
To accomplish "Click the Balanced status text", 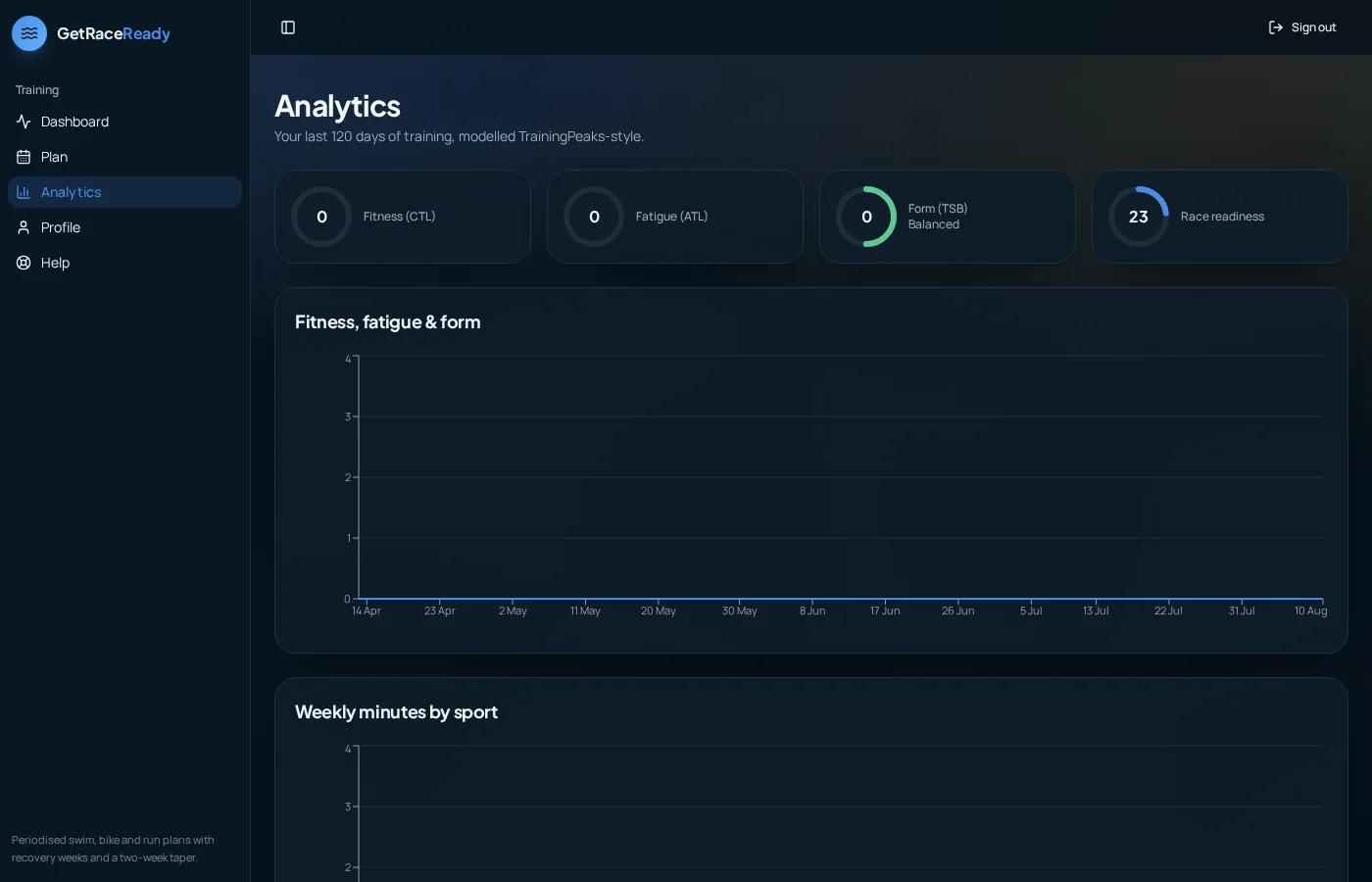I will (934, 224).
